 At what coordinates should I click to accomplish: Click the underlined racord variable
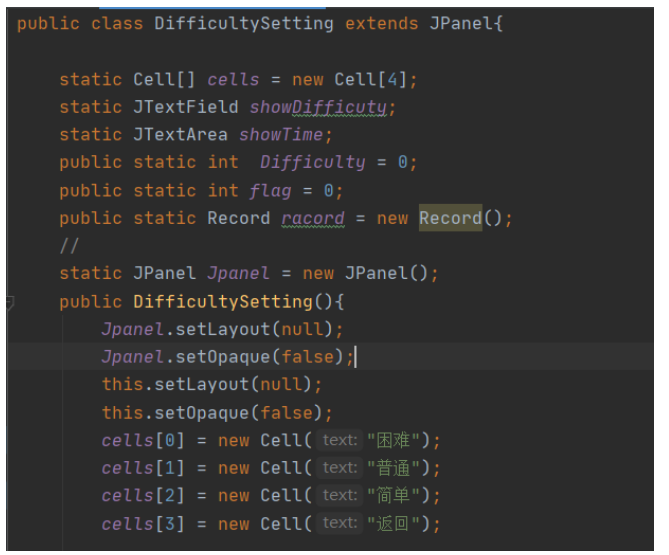tap(313, 218)
